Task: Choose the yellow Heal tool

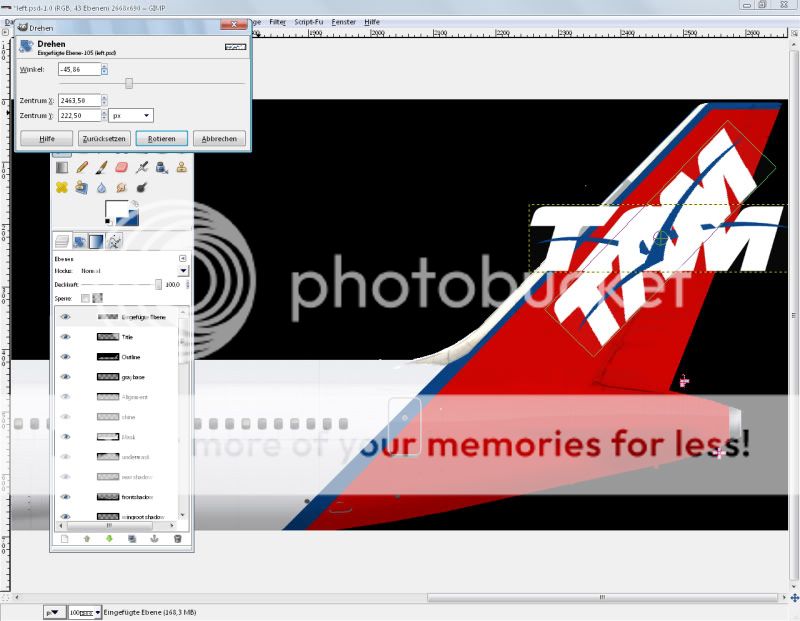Action: coord(62,187)
